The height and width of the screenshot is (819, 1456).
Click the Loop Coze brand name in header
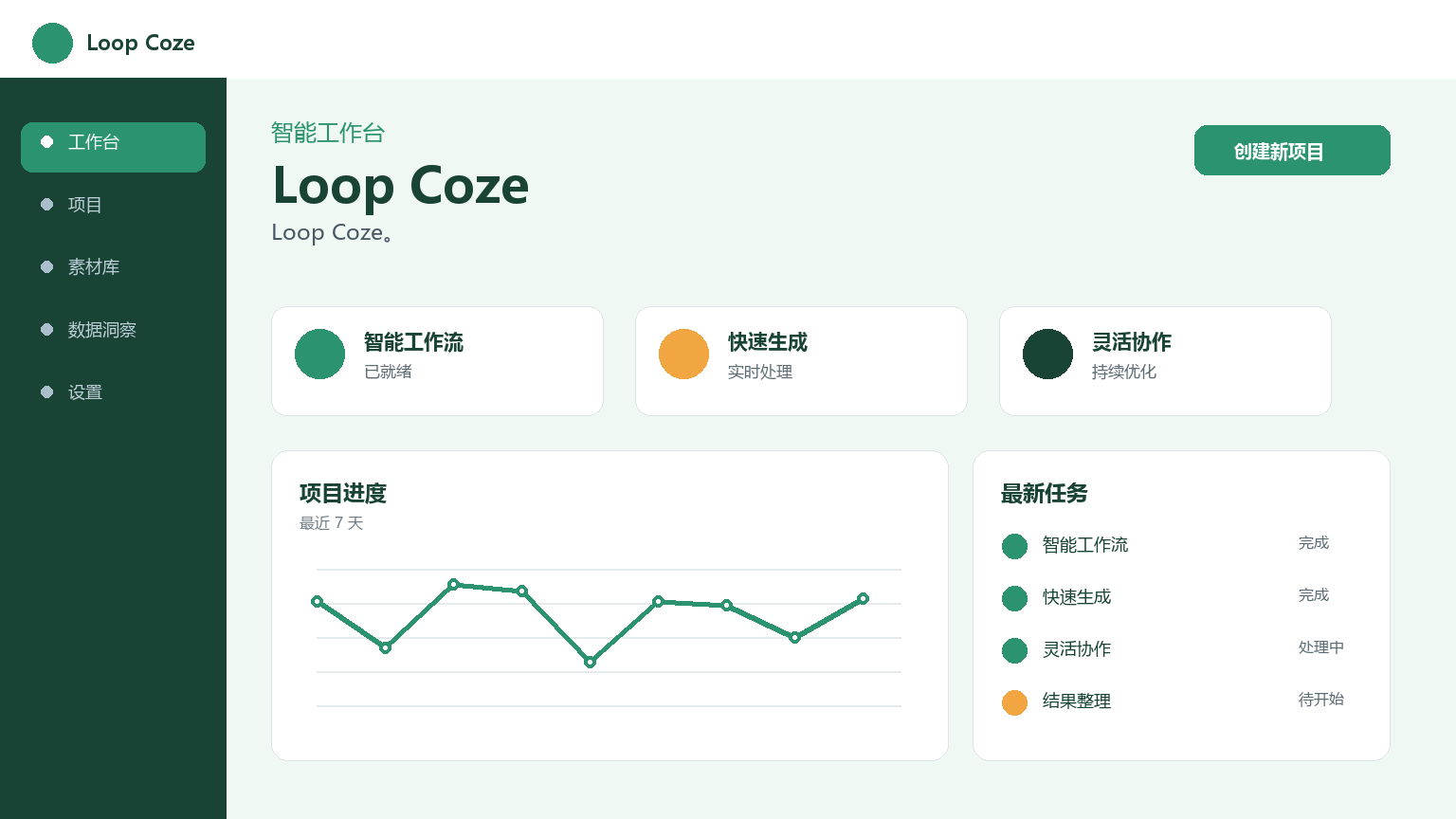[140, 43]
